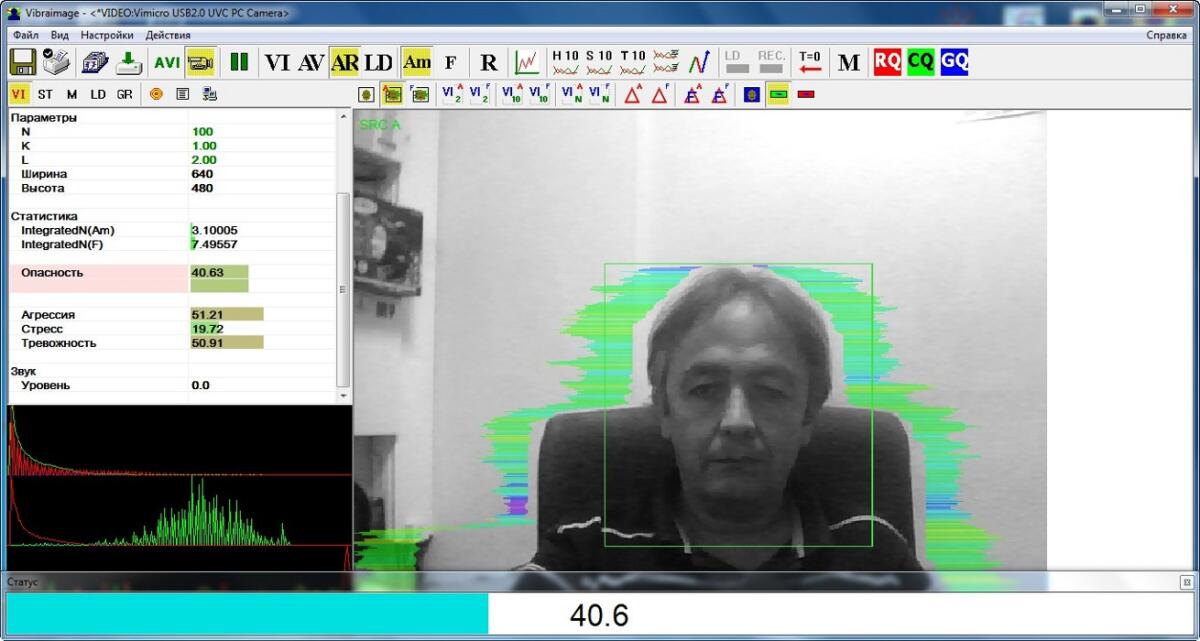
Task: Click the green CQ button
Action: coord(921,62)
